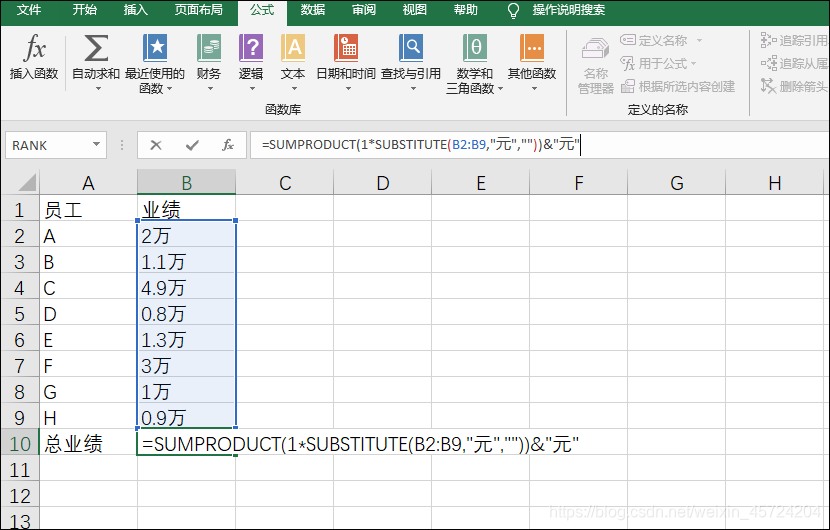This screenshot has height=530, width=830.
Task: Click cell B2 containing 2万
Action: coord(186,236)
